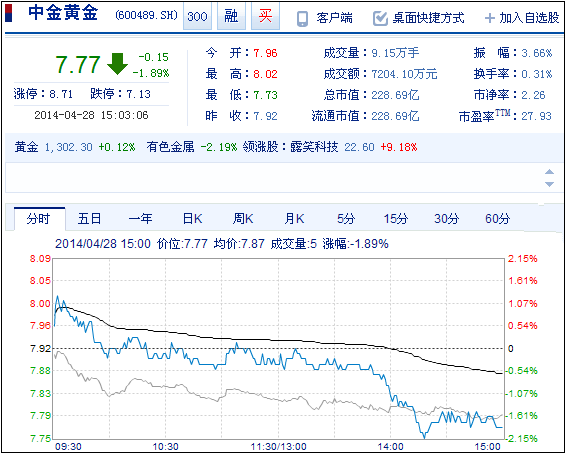Open the 日K chart tab
This screenshot has height=454, width=566.
coord(192,219)
